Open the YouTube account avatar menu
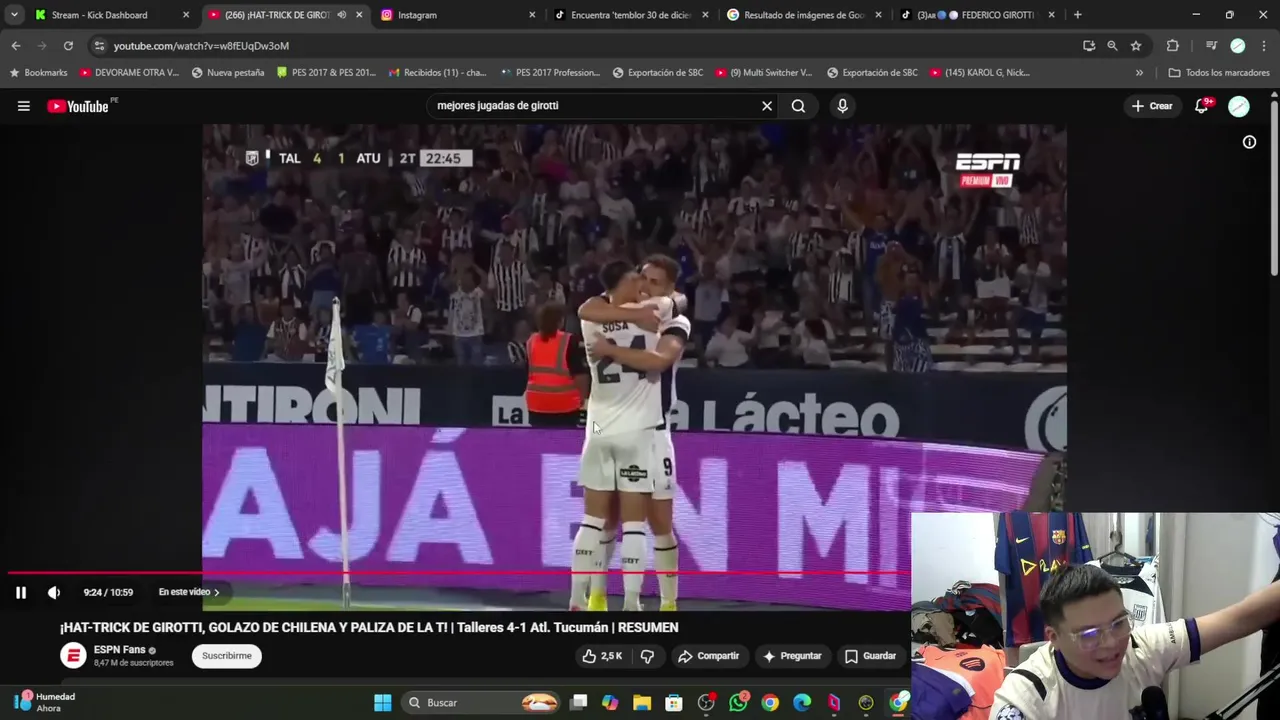Screen dimensions: 1280x720 click(1239, 106)
